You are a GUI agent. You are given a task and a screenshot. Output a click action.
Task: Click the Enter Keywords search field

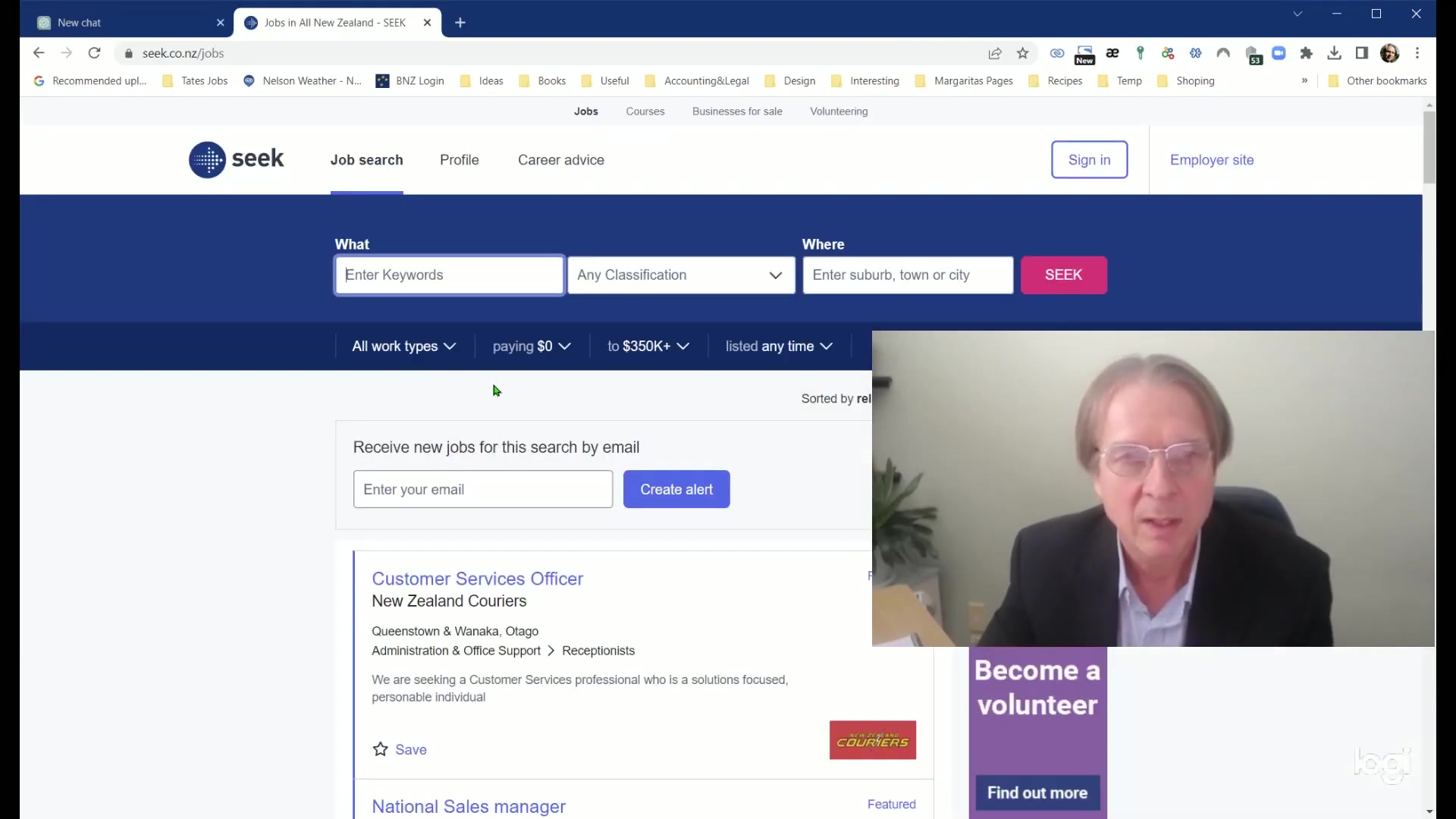click(449, 275)
